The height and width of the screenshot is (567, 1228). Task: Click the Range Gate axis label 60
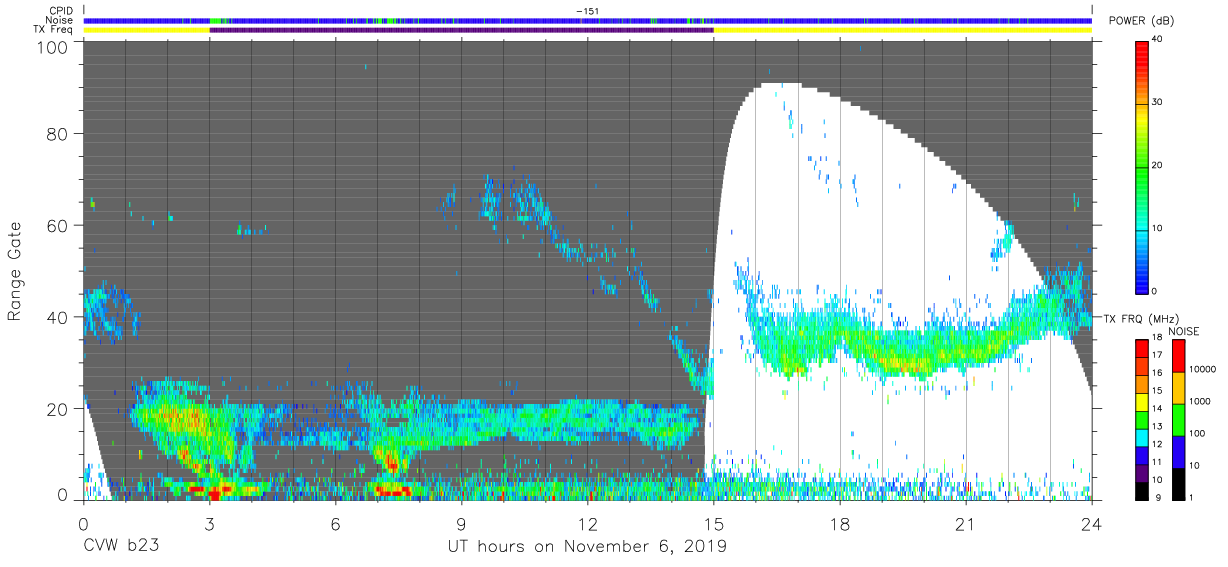coord(58,225)
